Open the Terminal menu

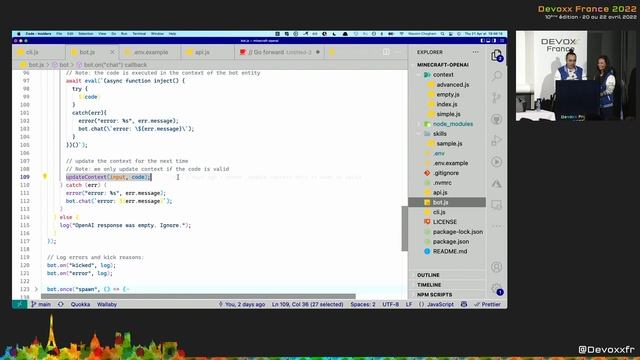(x=139, y=34)
